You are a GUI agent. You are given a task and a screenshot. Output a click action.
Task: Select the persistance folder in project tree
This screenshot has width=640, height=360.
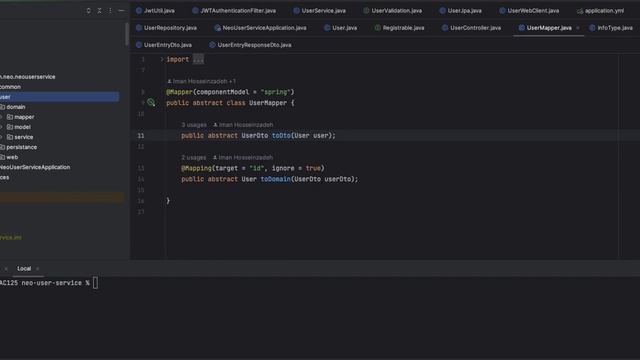(x=21, y=147)
